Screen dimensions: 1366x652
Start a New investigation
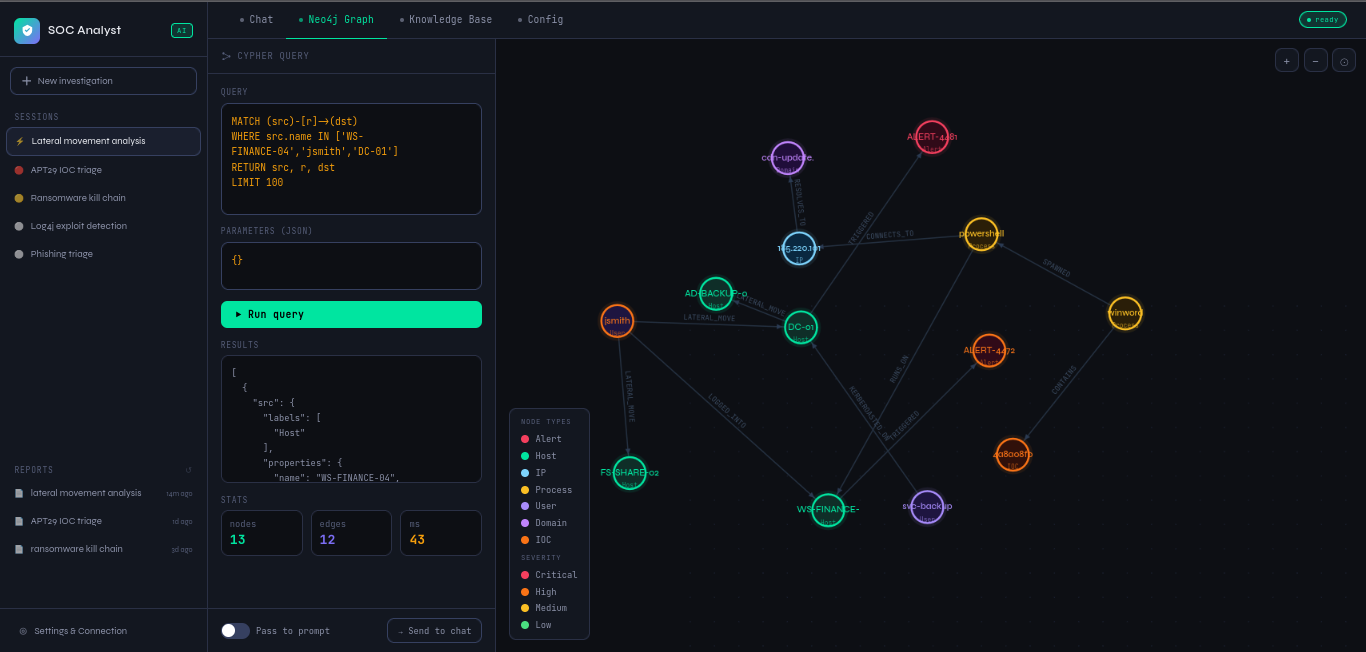[x=103, y=81]
